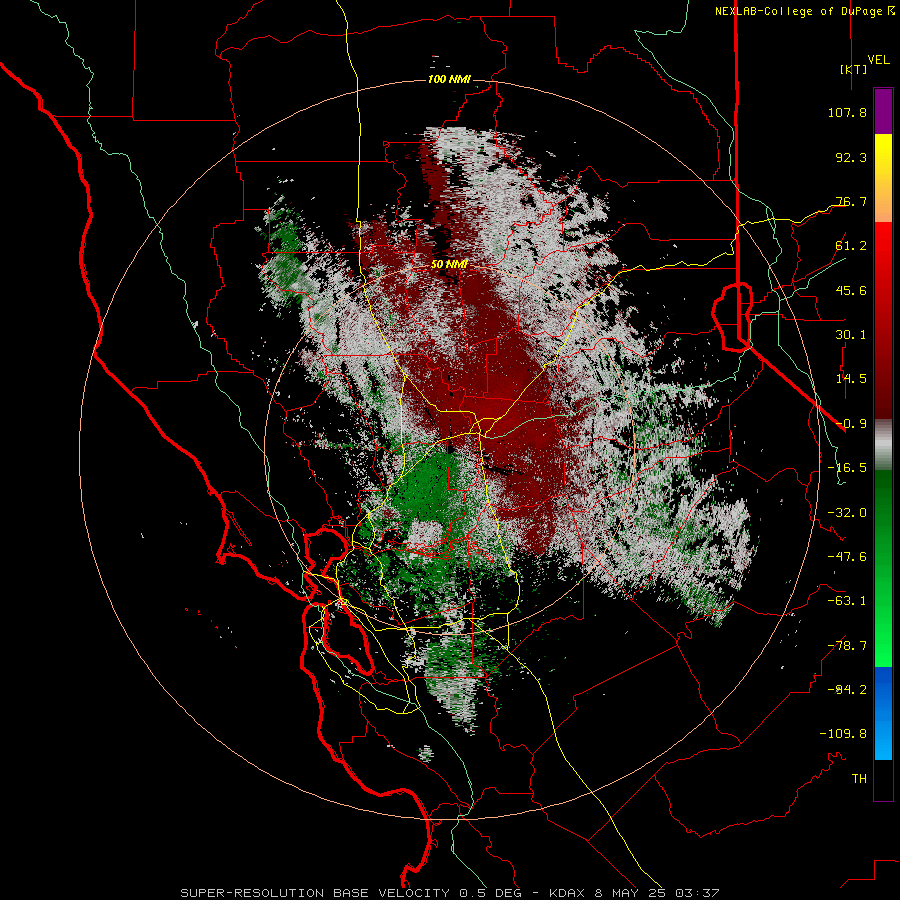The height and width of the screenshot is (900, 900).
Task: Click the TH legend label
Action: tap(859, 779)
